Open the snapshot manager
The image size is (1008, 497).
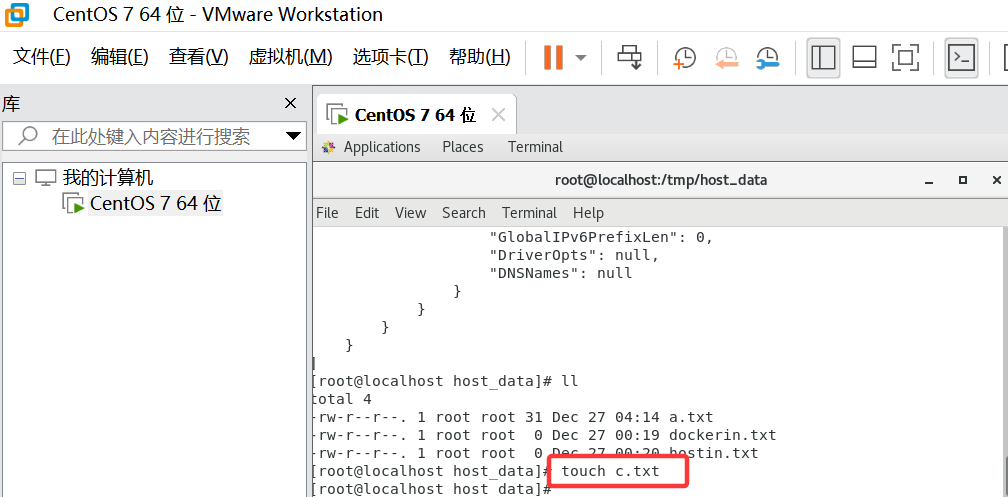[x=767, y=58]
